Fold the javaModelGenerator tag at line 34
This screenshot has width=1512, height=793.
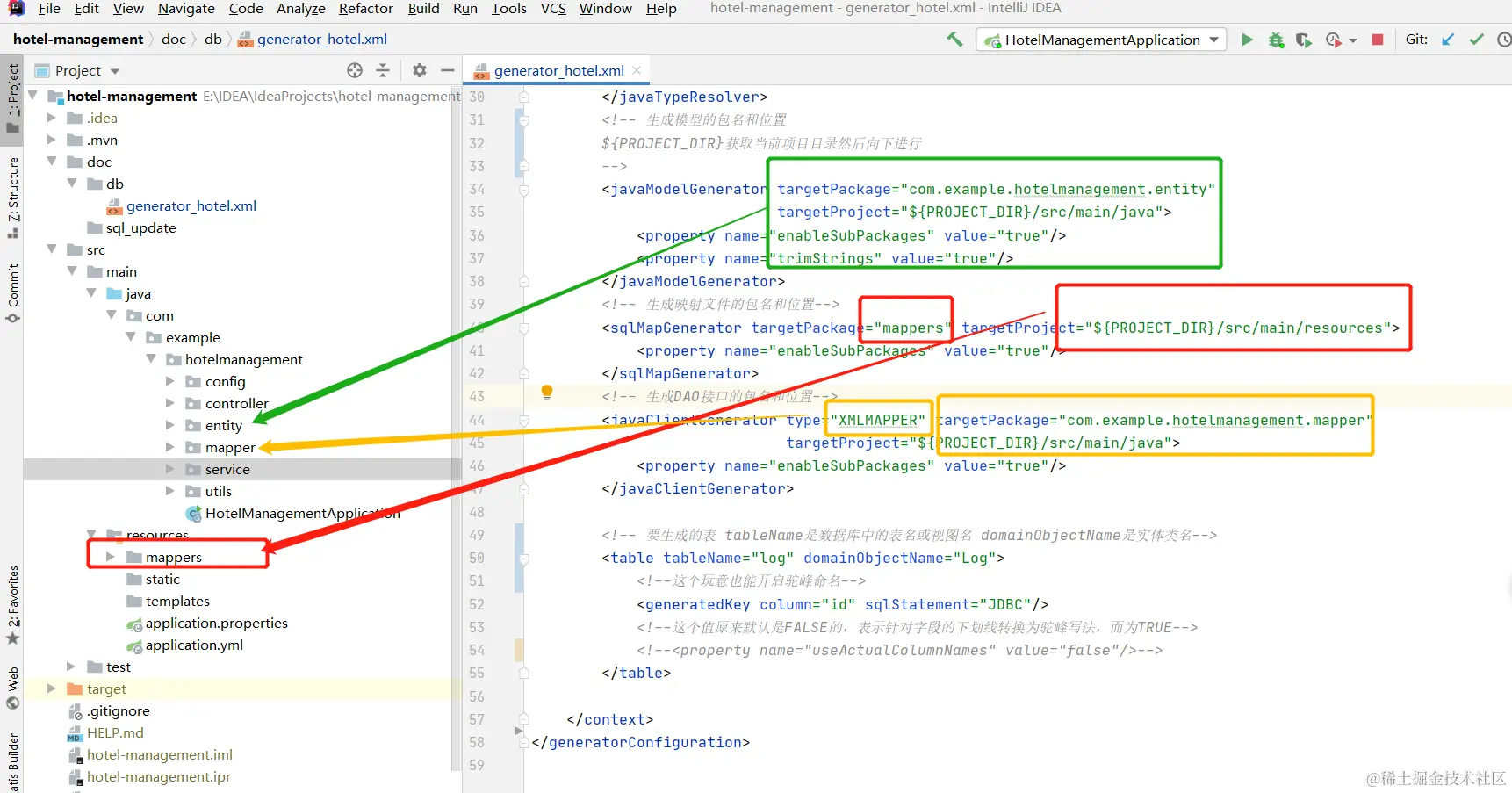[523, 189]
